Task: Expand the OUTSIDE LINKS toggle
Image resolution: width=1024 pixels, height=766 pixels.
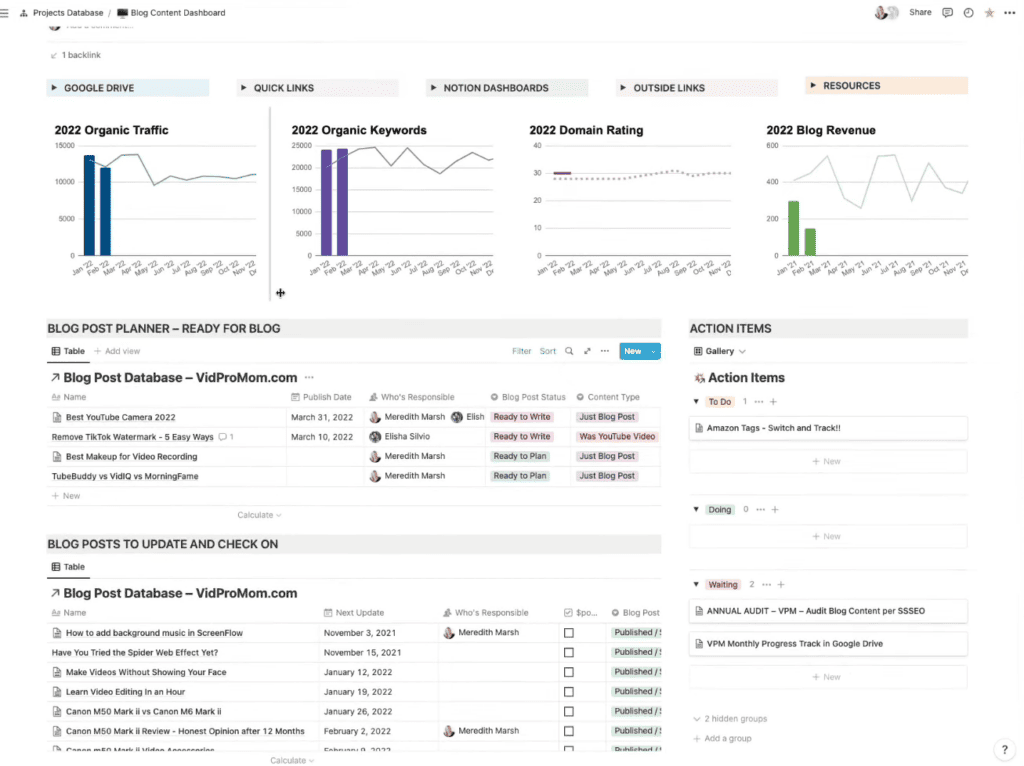Action: (x=623, y=88)
